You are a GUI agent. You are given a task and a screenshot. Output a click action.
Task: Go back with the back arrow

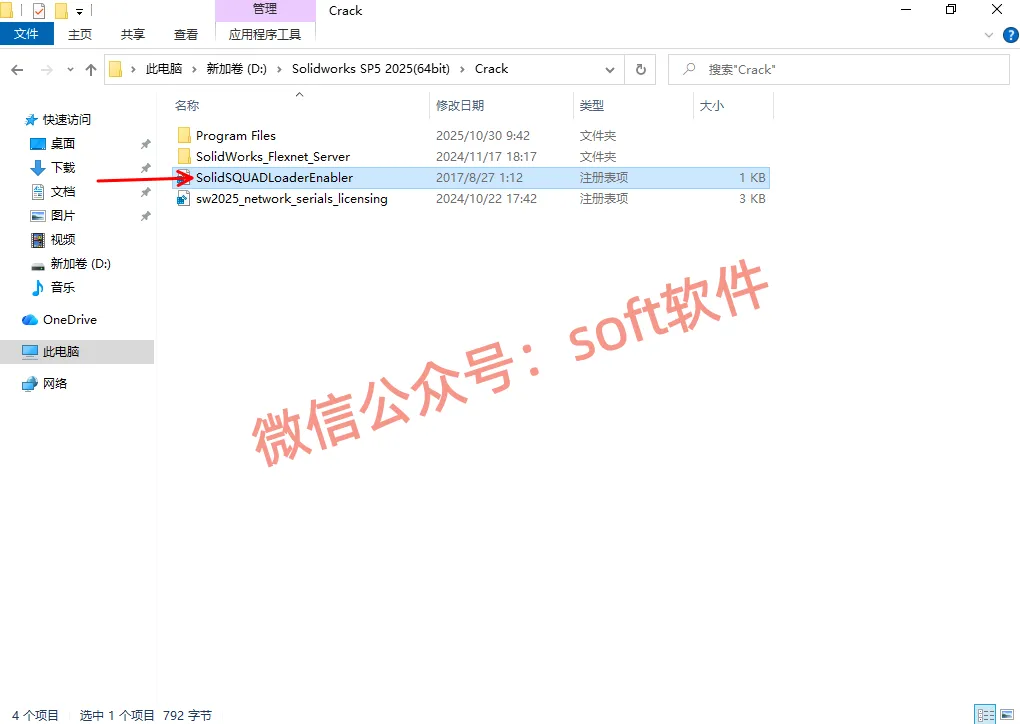click(x=18, y=70)
